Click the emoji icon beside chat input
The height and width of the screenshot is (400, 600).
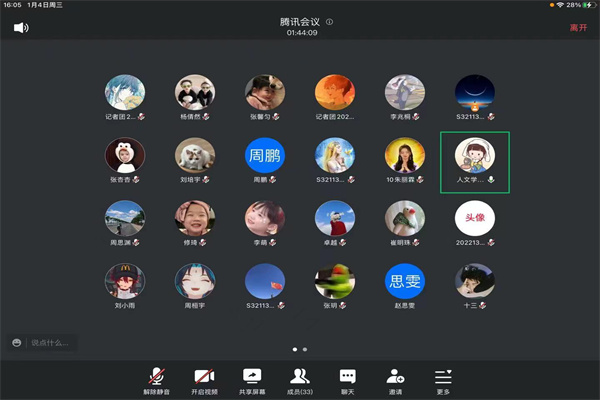tap(17, 343)
